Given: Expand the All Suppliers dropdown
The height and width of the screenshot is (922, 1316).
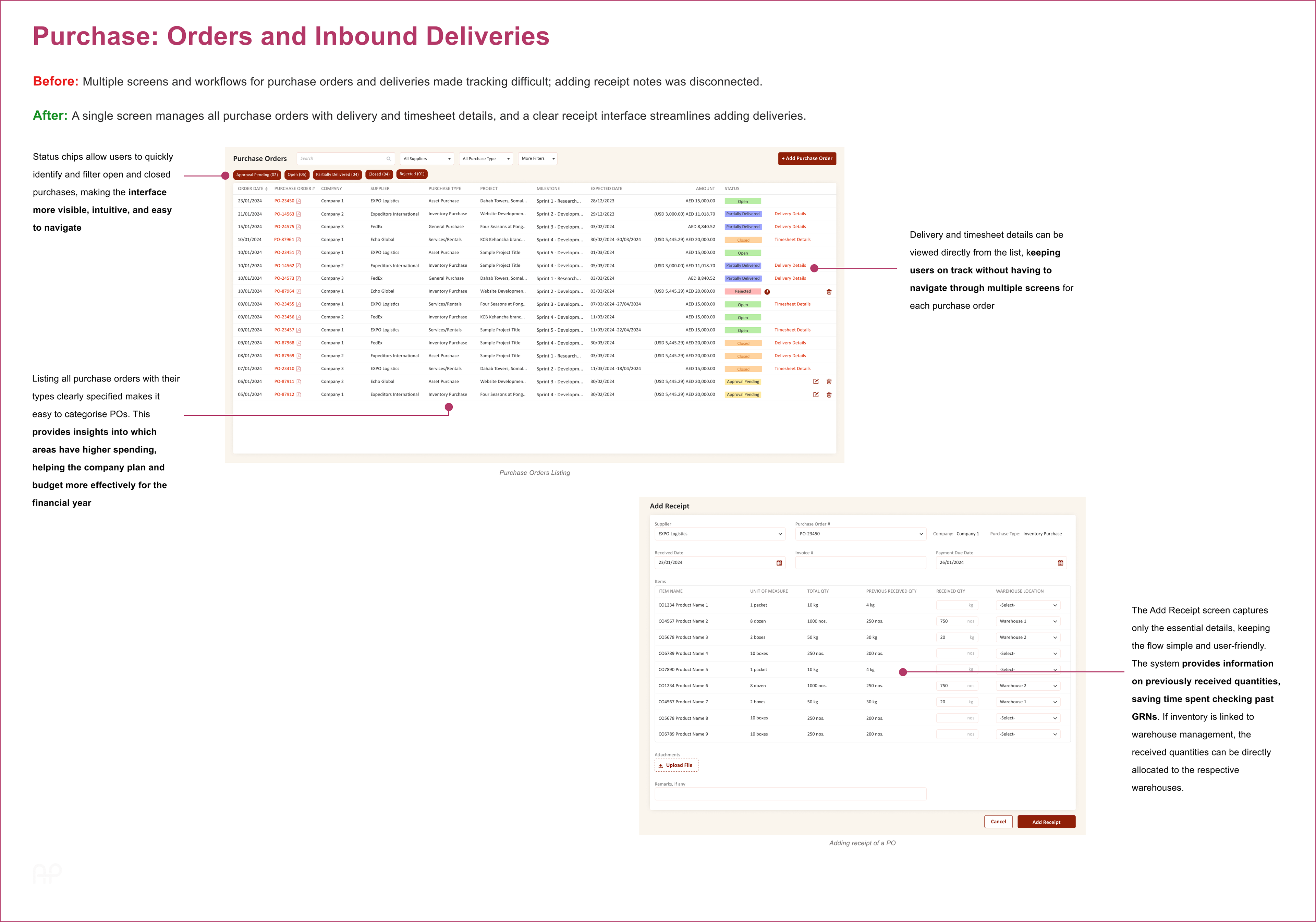Looking at the screenshot, I should [x=427, y=159].
